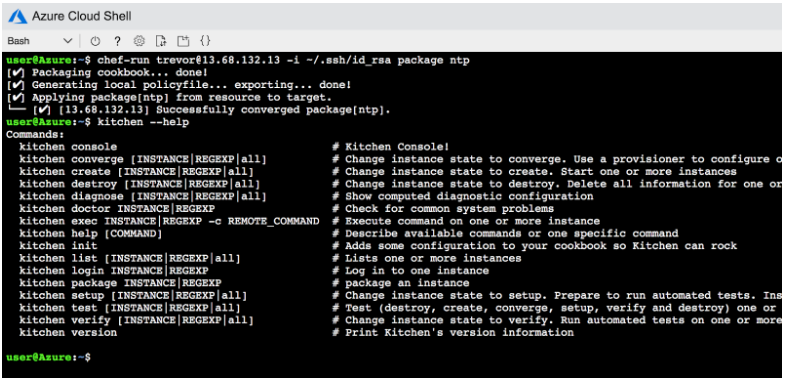Click the 'kitchen version' command entry
Screen dimensions: 785x378
click(x=68, y=332)
